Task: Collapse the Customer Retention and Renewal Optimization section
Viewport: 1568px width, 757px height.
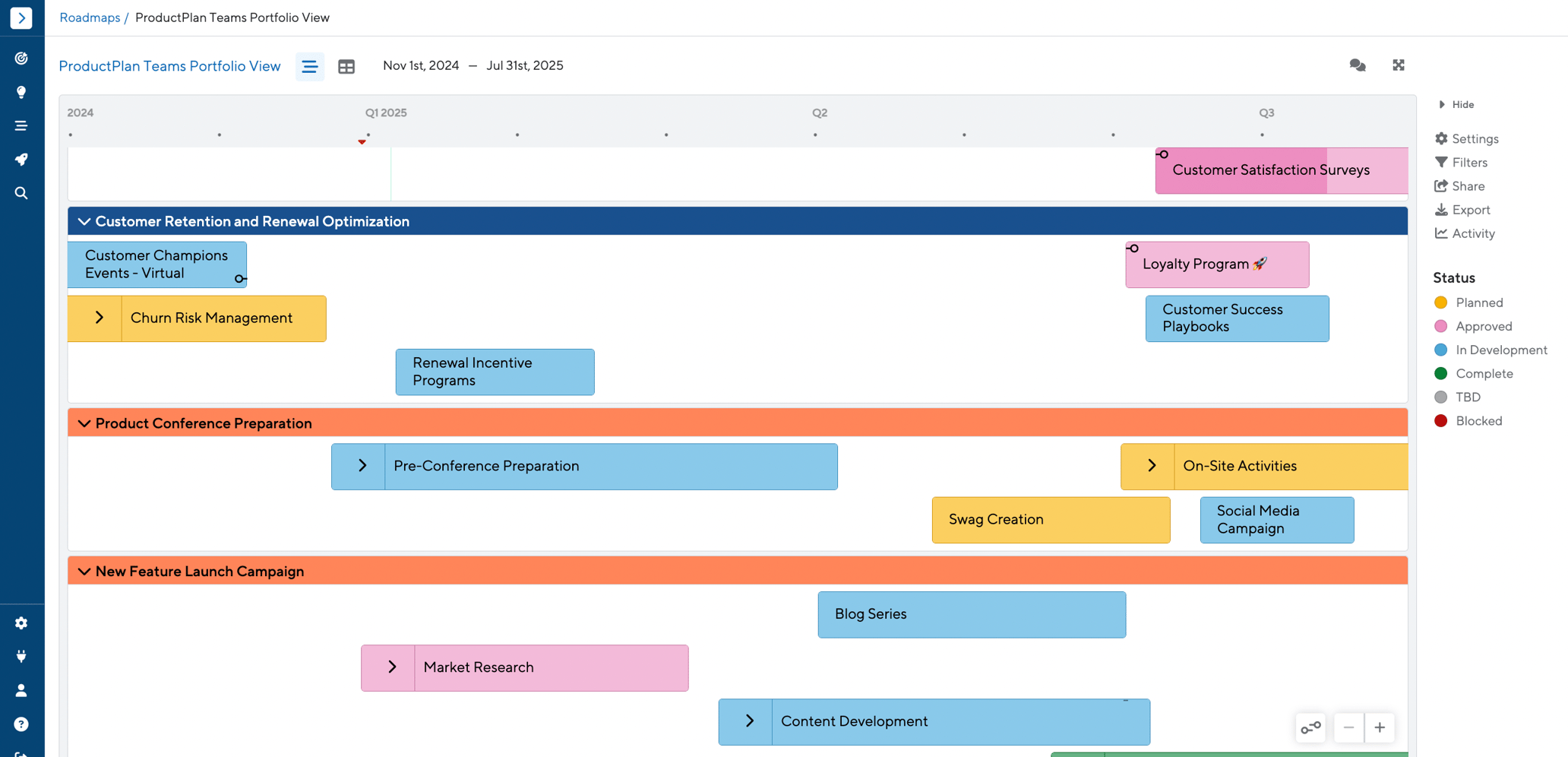Action: [84, 220]
